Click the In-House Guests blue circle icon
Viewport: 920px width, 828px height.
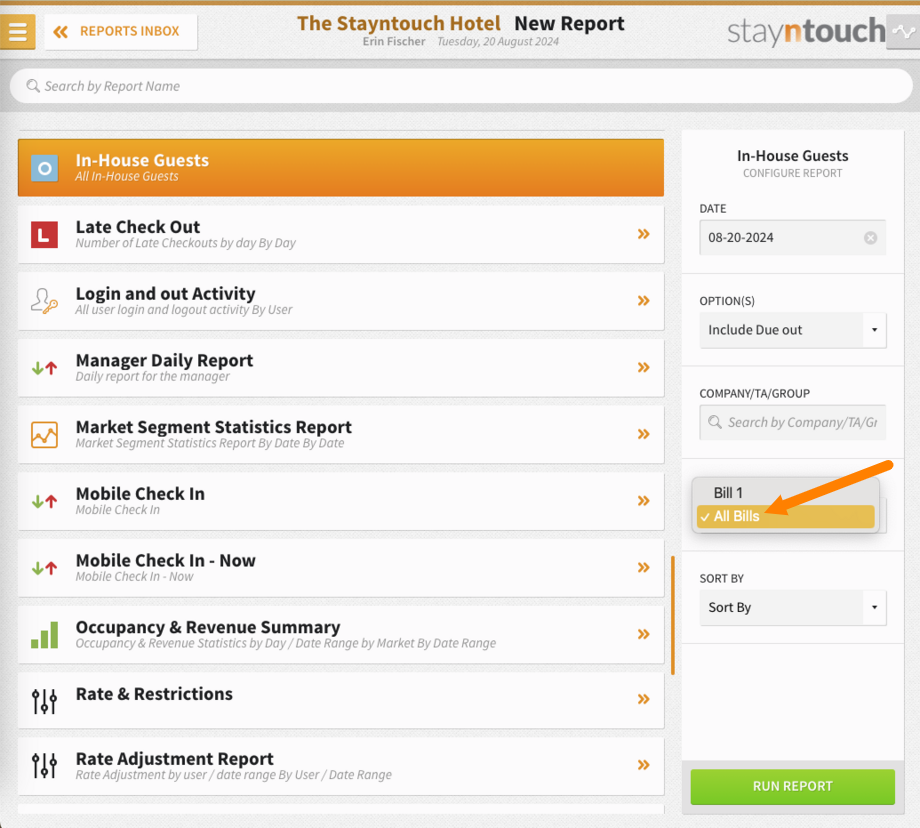[45, 168]
